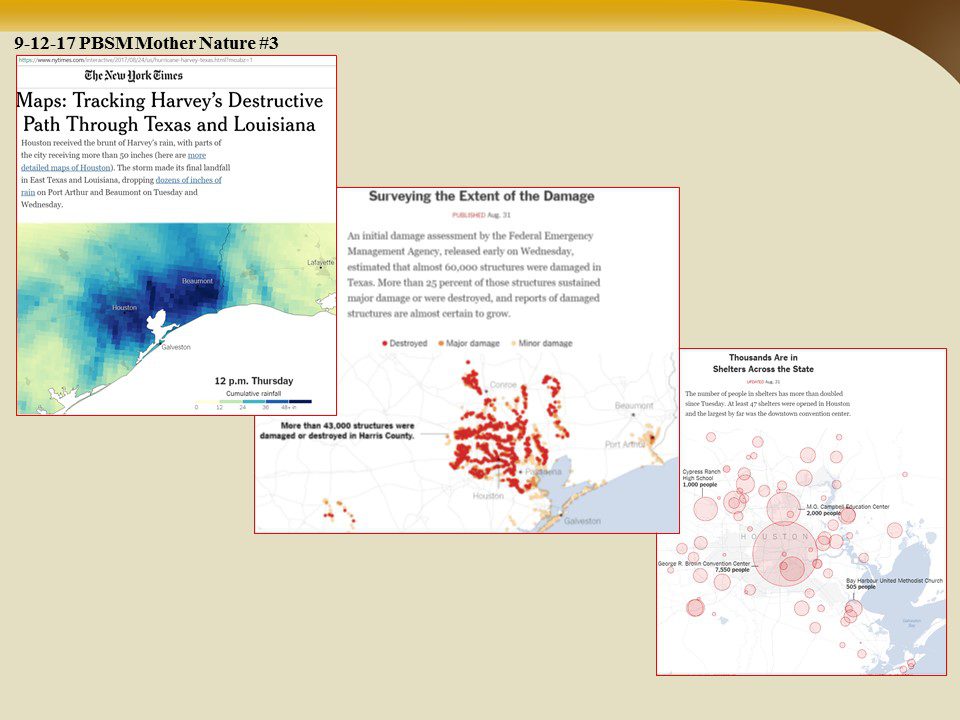
Task: Click the 'Bay Harbour United Methodist Church' label
Action: pos(894,583)
